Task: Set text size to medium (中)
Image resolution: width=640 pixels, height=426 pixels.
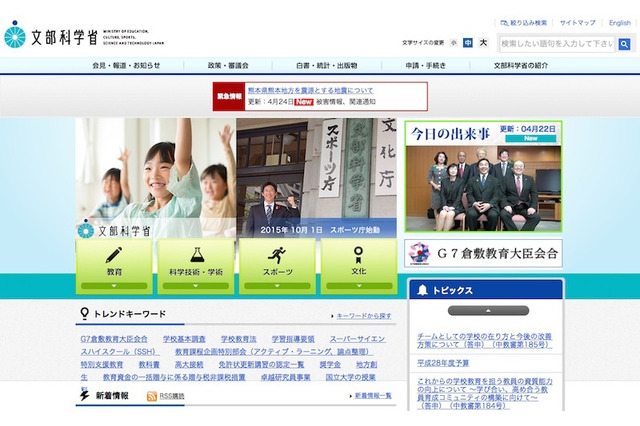Action: pyautogui.click(x=468, y=43)
